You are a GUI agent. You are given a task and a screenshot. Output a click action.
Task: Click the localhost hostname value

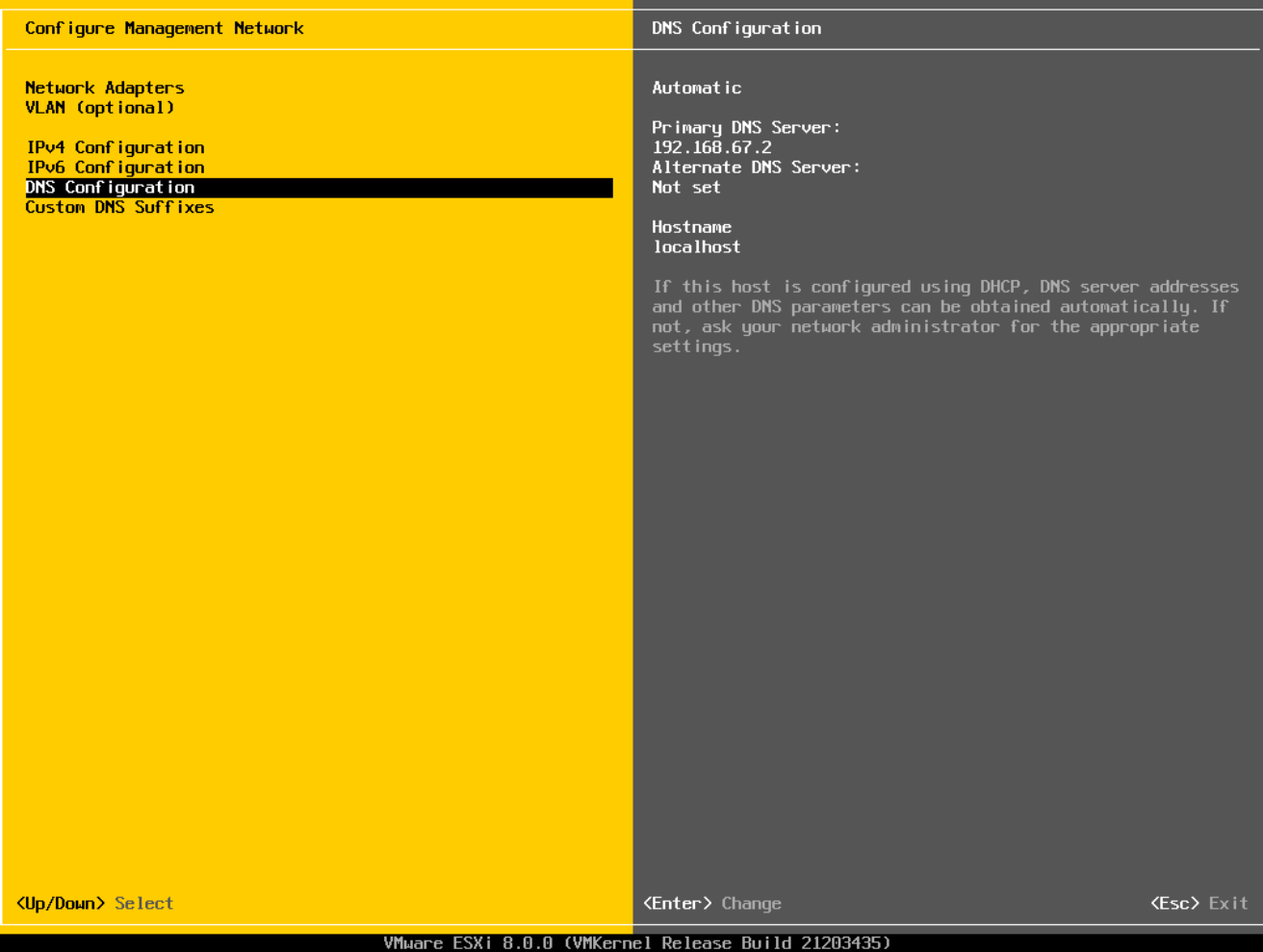pos(697,247)
